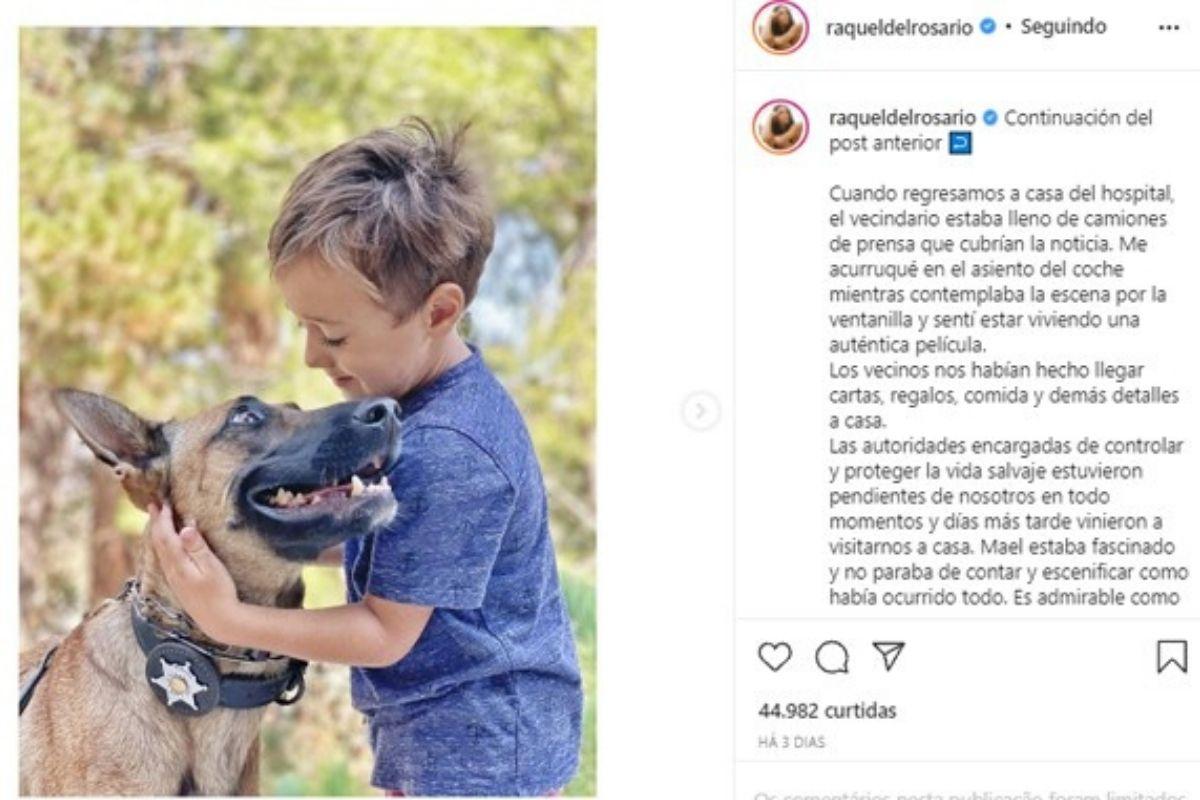Open raqueldelrosario username in the caption
The image size is (1200, 800).
[x=902, y=118]
